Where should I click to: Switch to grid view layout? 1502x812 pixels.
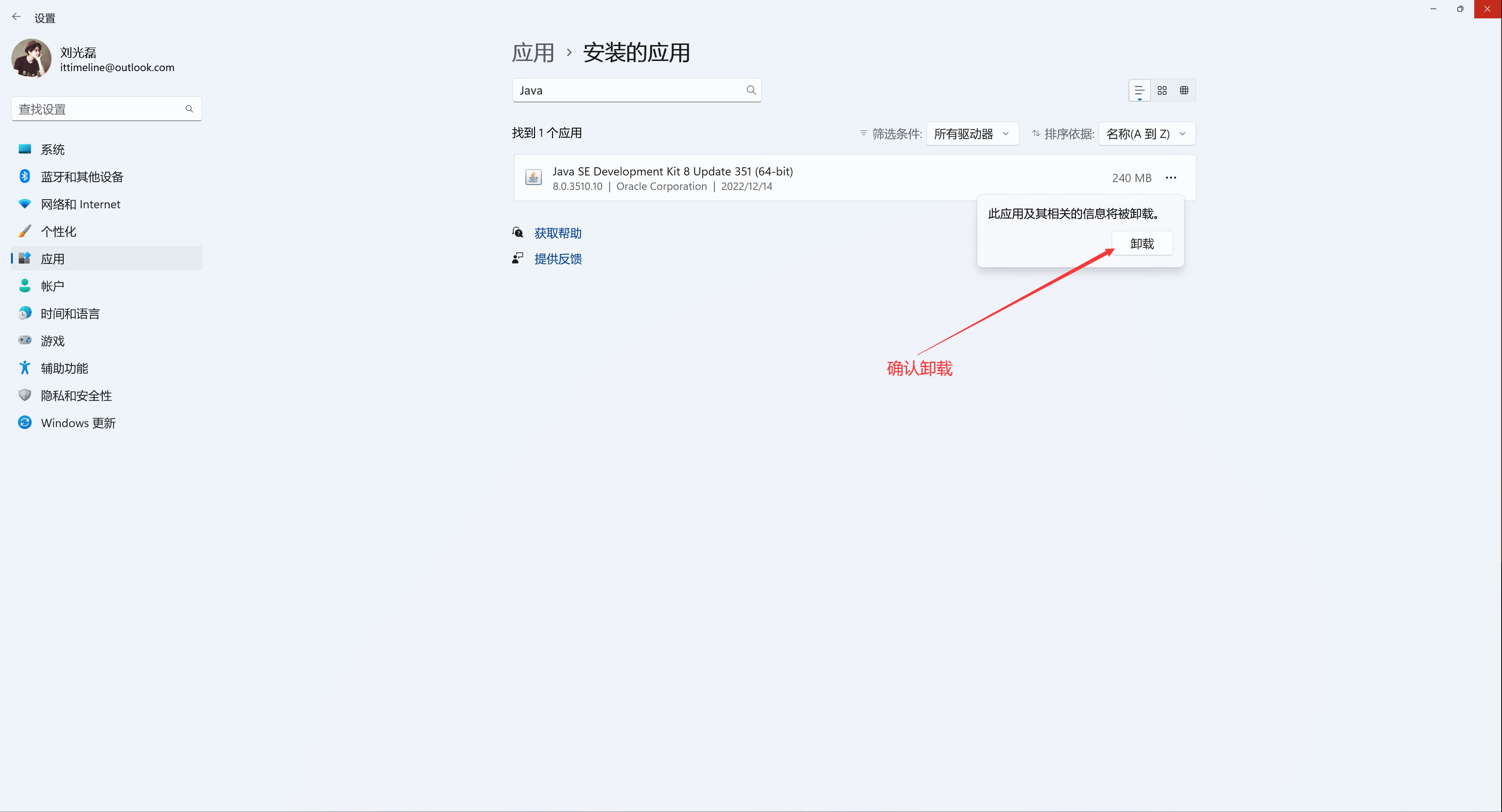coord(1162,90)
